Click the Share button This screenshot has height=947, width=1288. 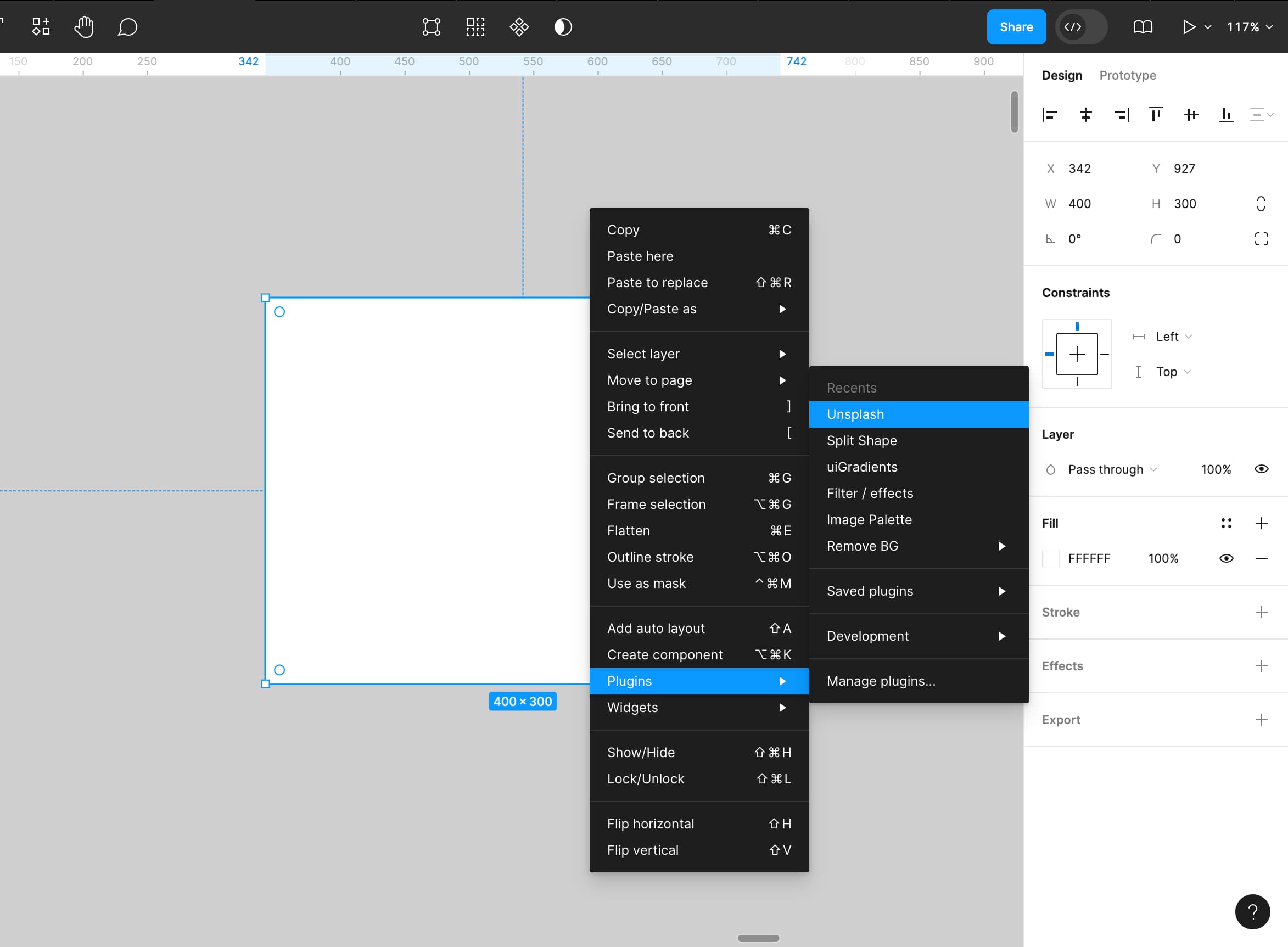point(1016,27)
